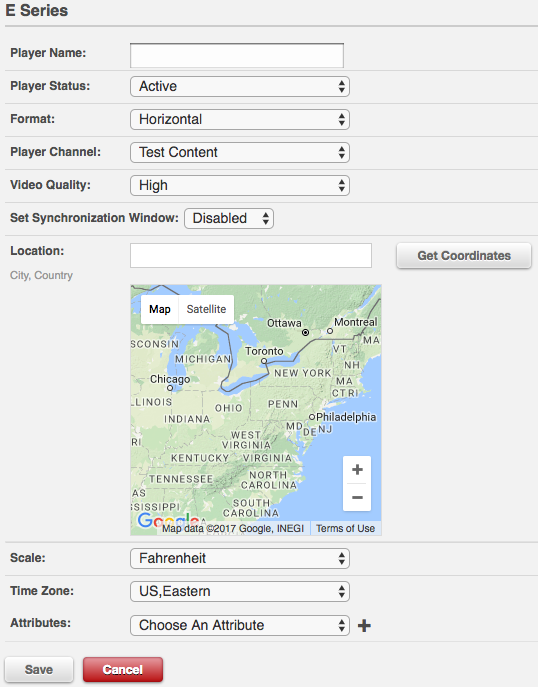
Task: Open the Time Zone dropdown
Action: (x=240, y=591)
